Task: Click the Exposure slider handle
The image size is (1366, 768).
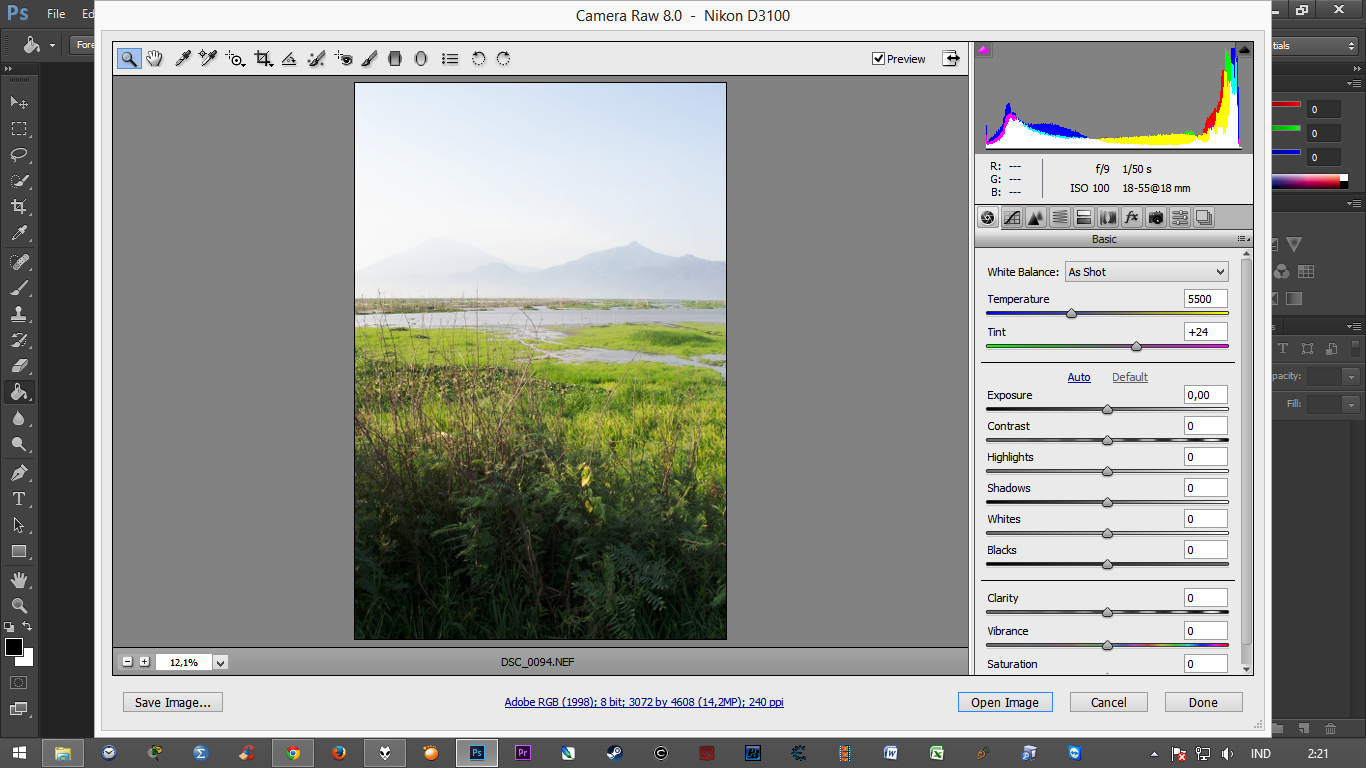Action: 1107,409
